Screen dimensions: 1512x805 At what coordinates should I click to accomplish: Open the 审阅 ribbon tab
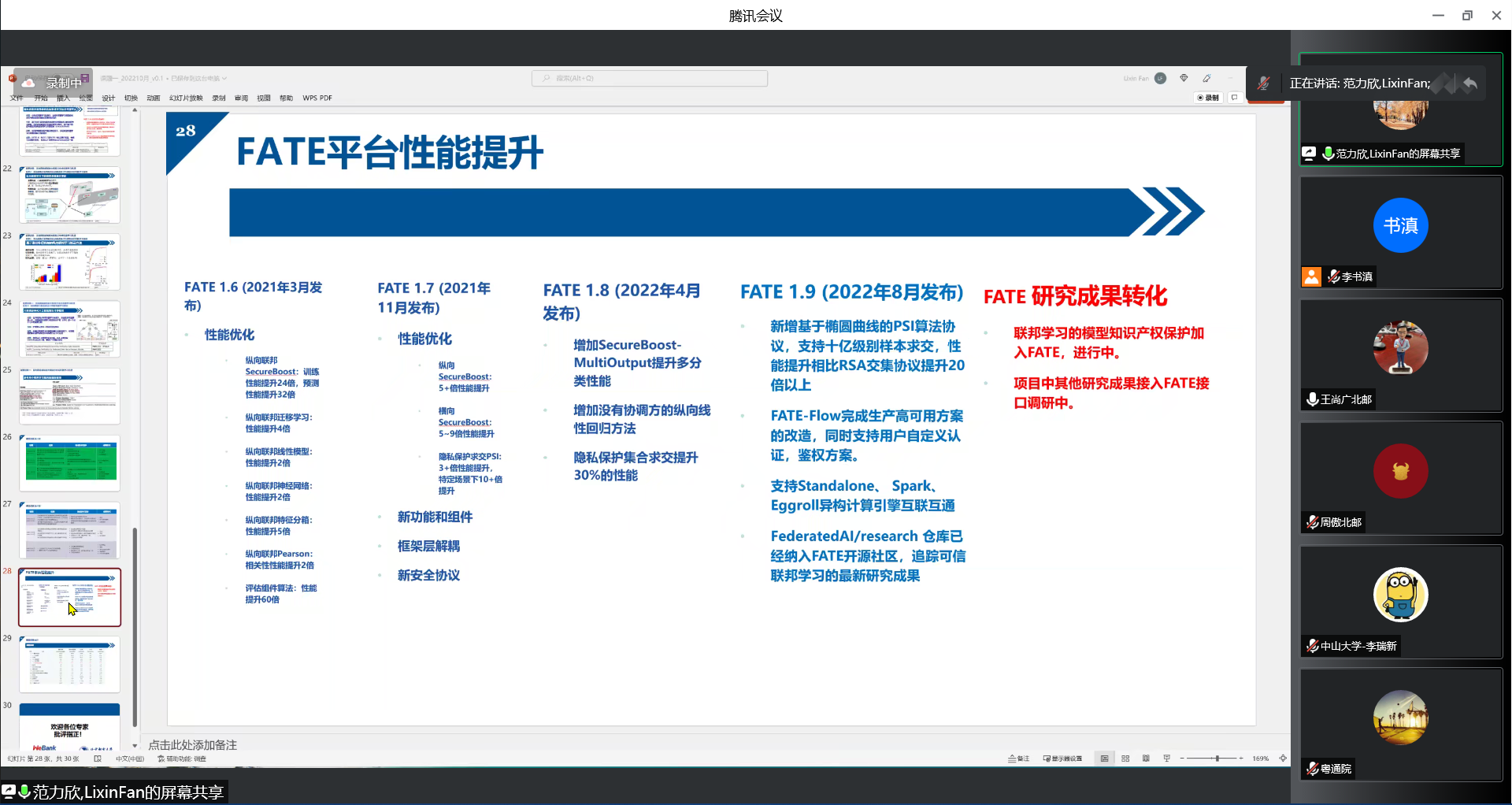[241, 98]
